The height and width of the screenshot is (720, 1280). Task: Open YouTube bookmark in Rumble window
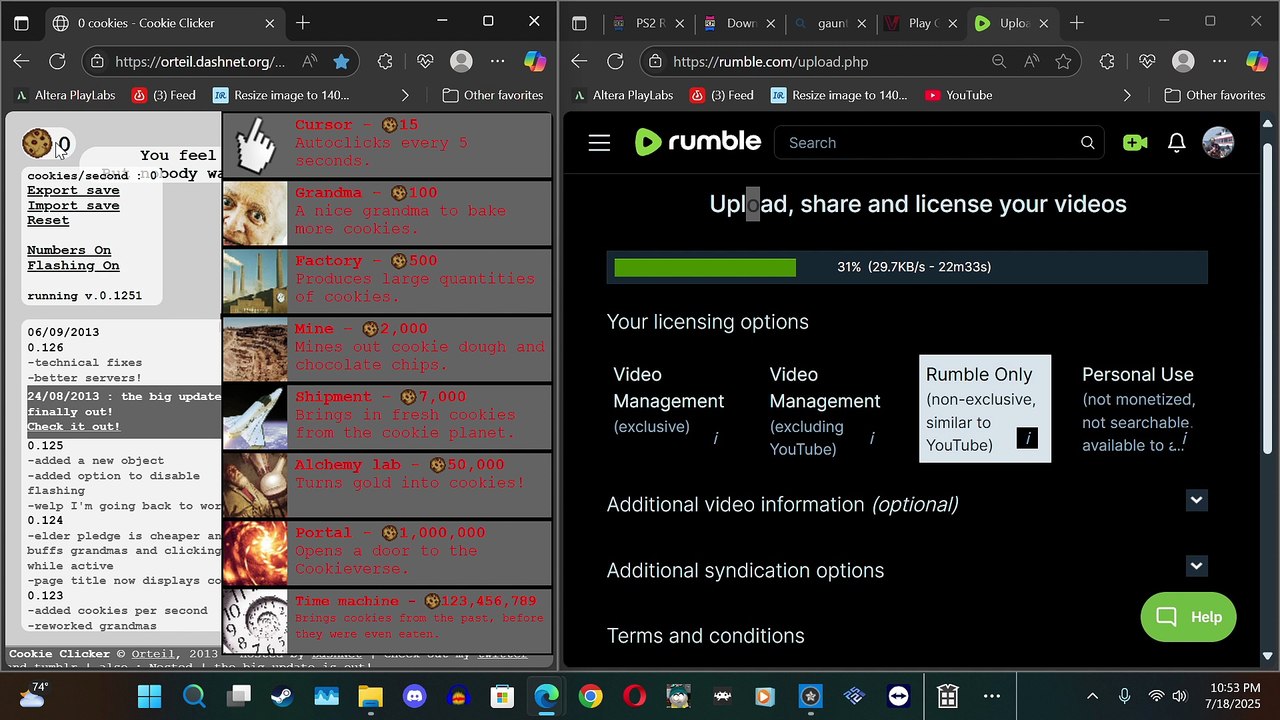(958, 95)
